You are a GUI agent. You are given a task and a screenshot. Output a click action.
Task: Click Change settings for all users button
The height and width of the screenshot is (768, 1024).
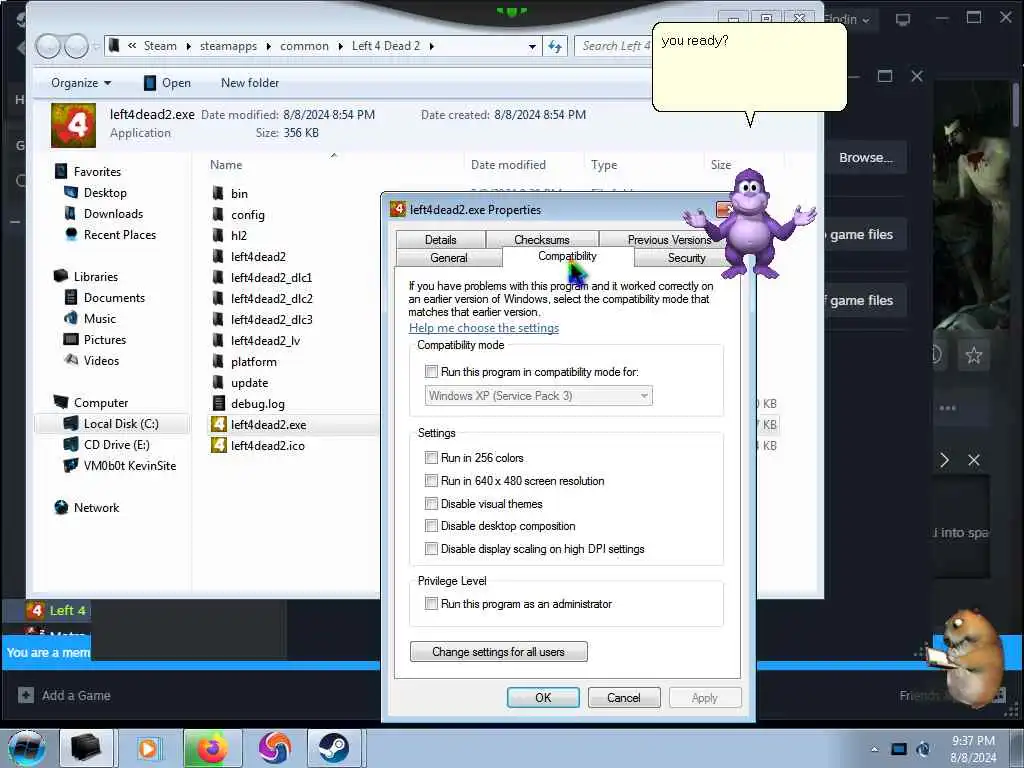point(499,652)
